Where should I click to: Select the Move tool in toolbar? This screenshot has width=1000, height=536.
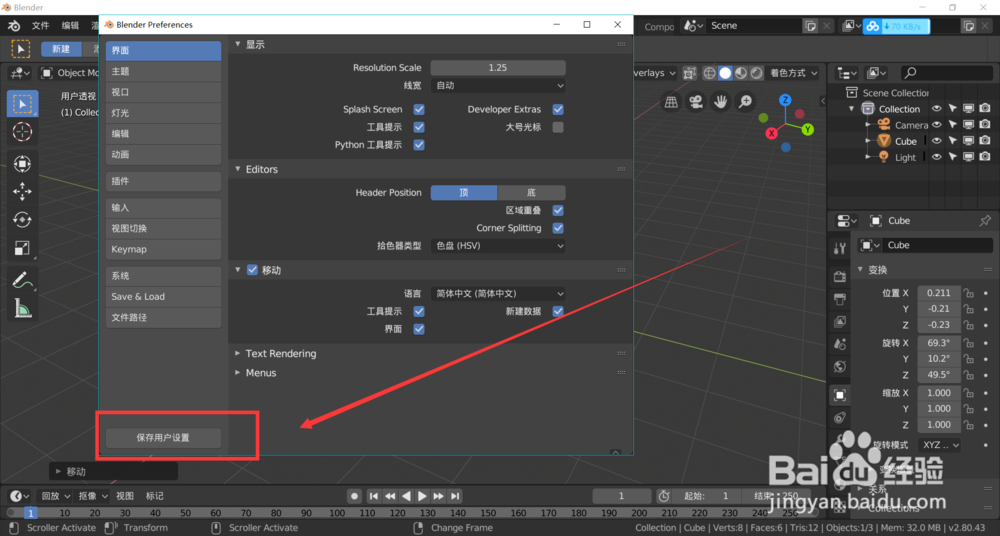[22, 191]
